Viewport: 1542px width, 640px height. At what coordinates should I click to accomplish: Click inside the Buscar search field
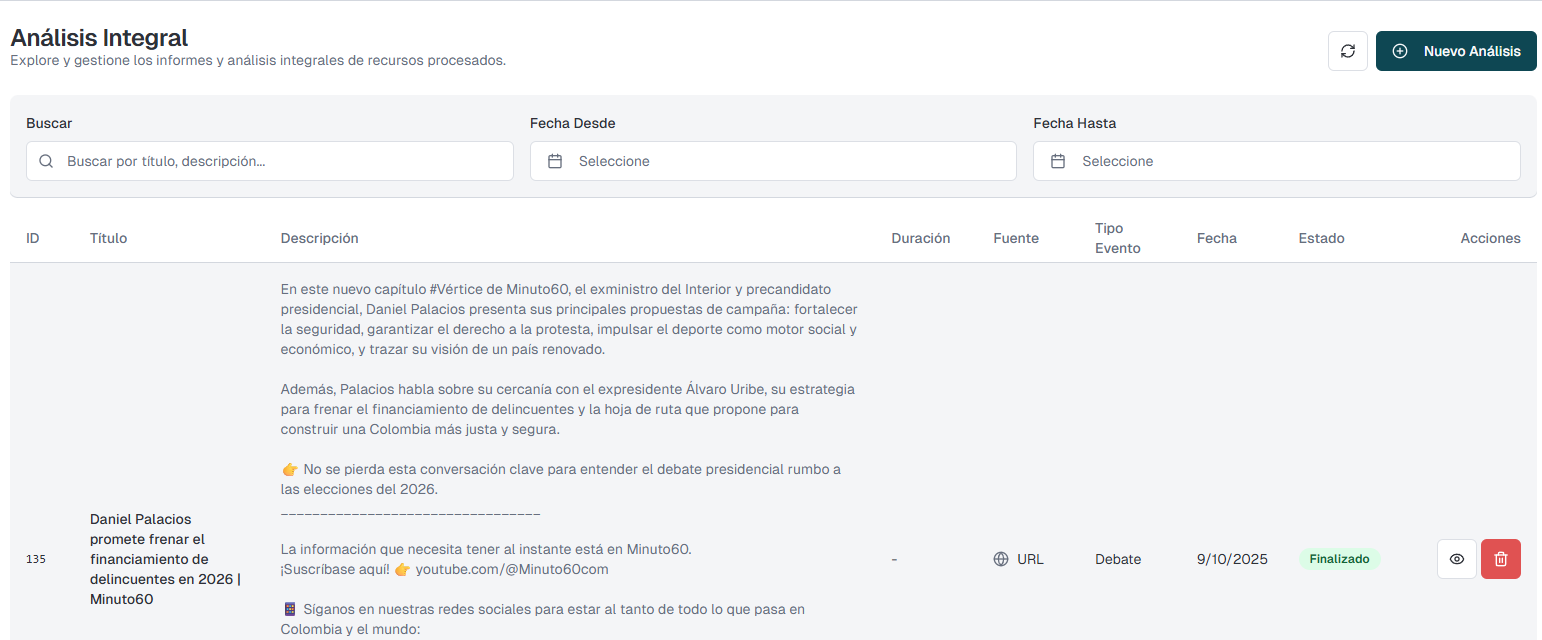click(270, 160)
